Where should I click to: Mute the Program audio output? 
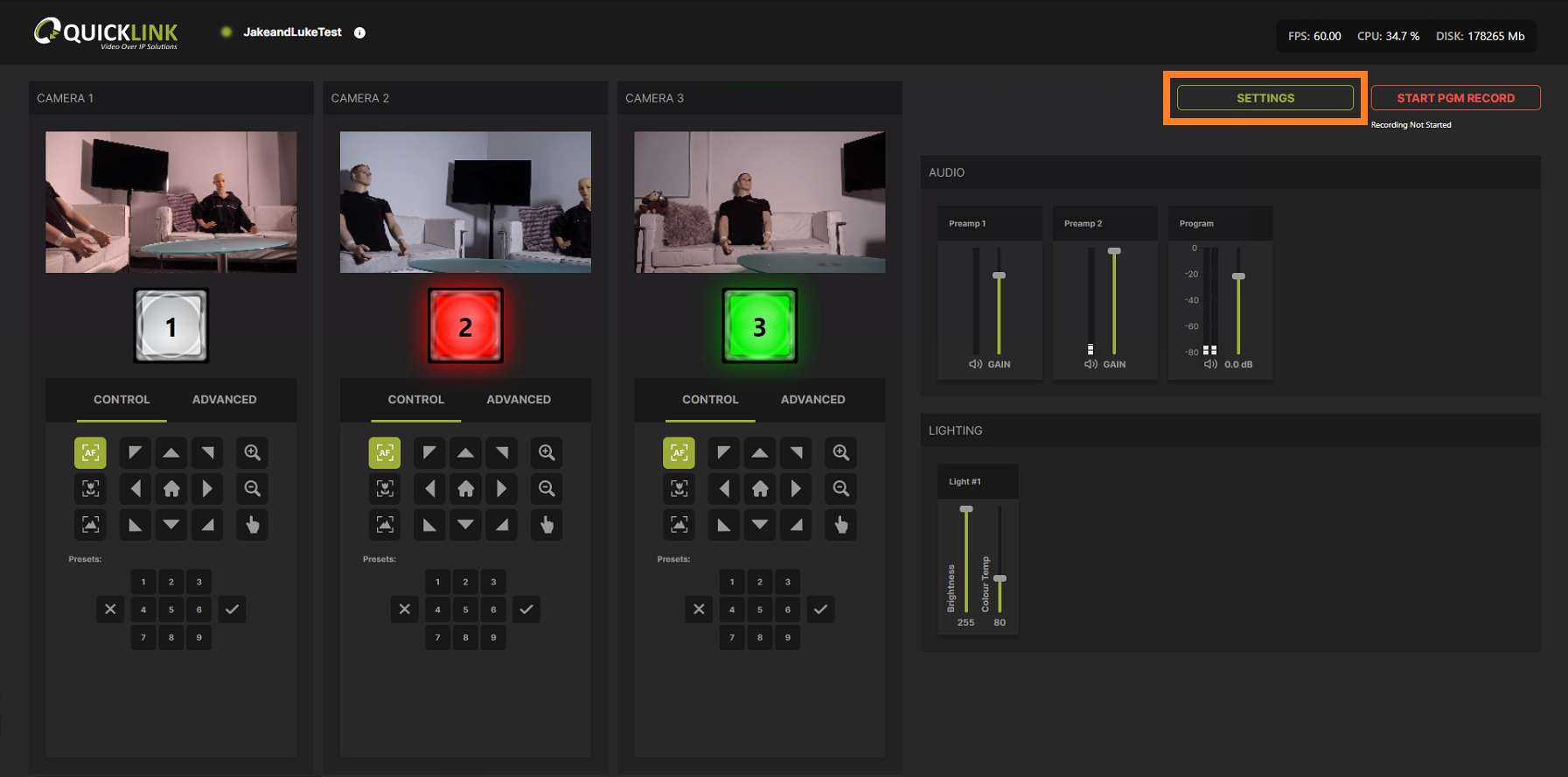1210,364
